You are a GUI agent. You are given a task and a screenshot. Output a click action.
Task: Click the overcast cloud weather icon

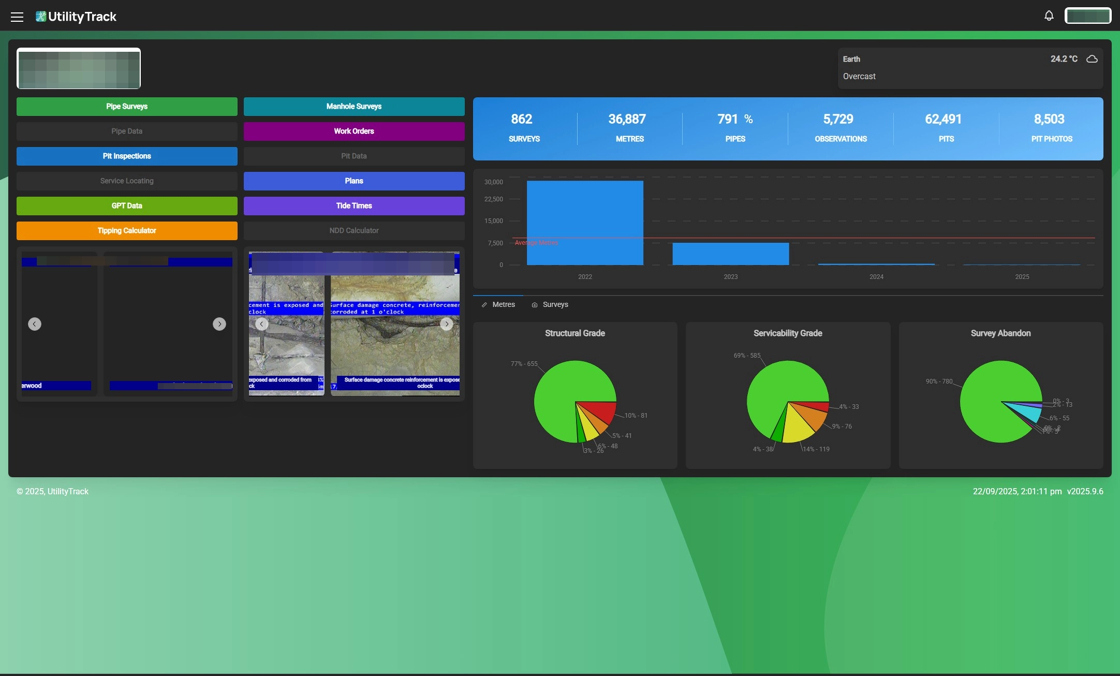(1091, 59)
